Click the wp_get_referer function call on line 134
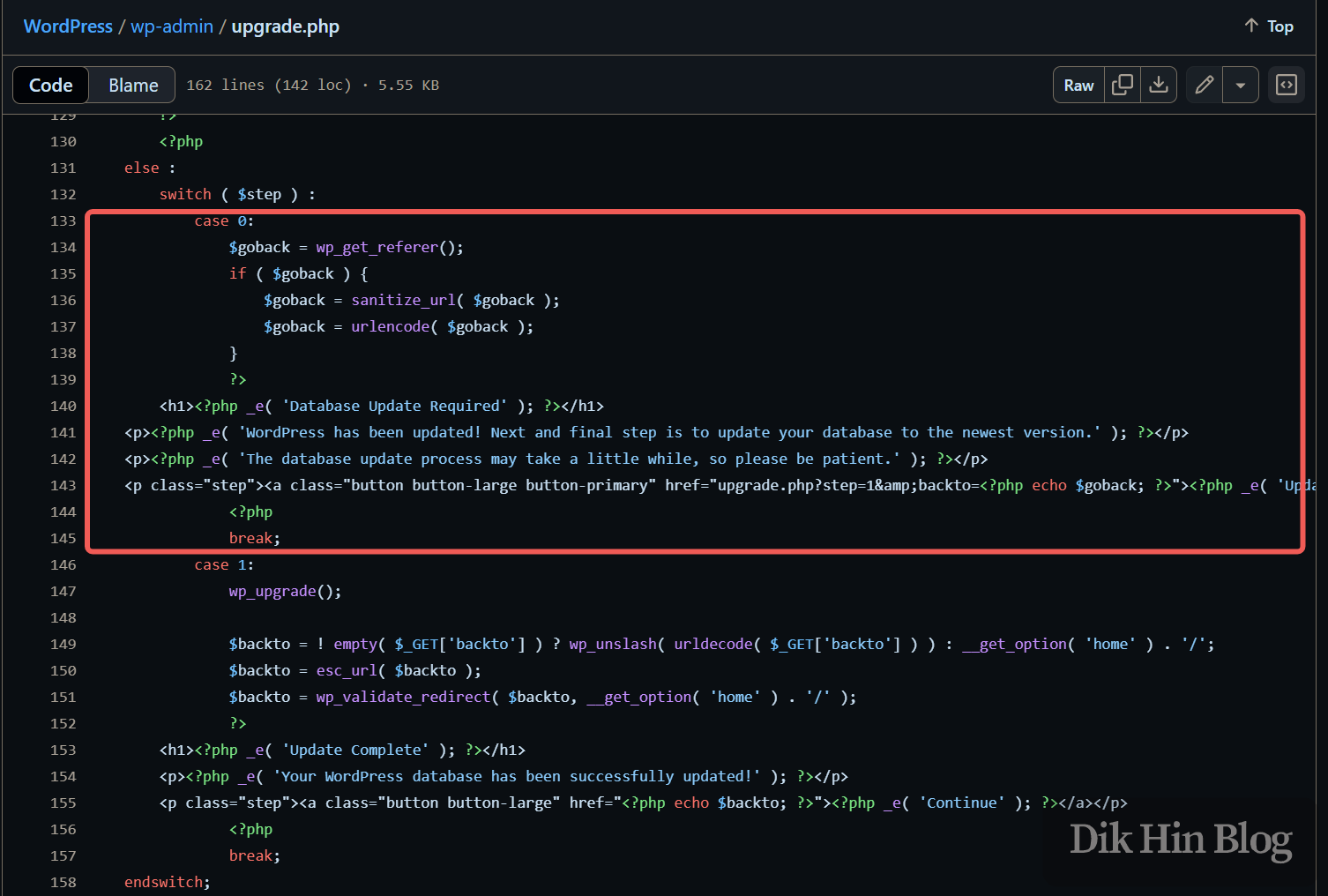Image resolution: width=1328 pixels, height=896 pixels. point(377,247)
